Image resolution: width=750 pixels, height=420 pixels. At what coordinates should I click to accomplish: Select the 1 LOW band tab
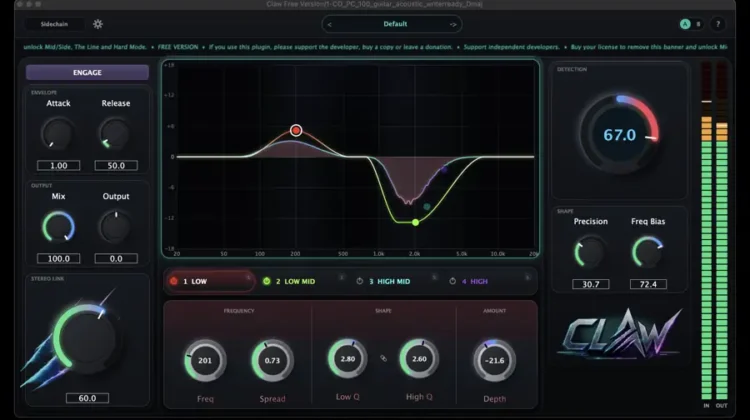[x=210, y=281]
